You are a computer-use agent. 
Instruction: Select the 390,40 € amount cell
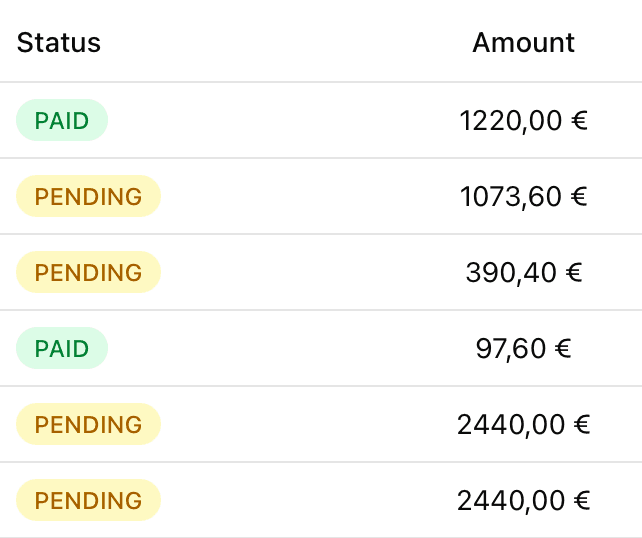pos(523,273)
